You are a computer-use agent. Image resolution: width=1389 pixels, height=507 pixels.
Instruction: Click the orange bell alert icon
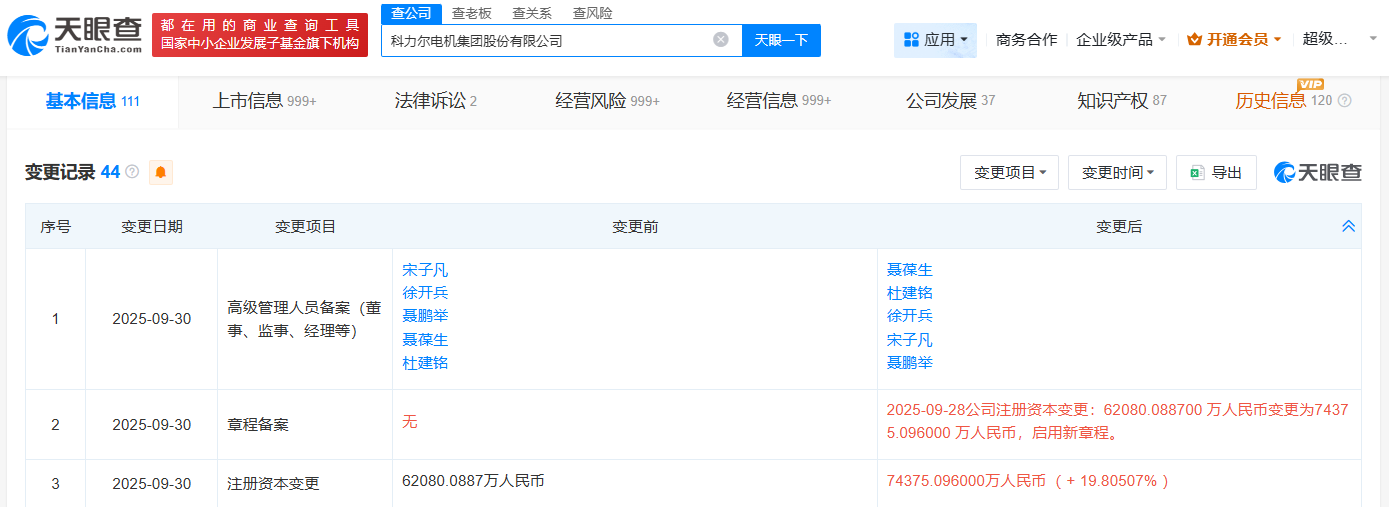tap(161, 173)
